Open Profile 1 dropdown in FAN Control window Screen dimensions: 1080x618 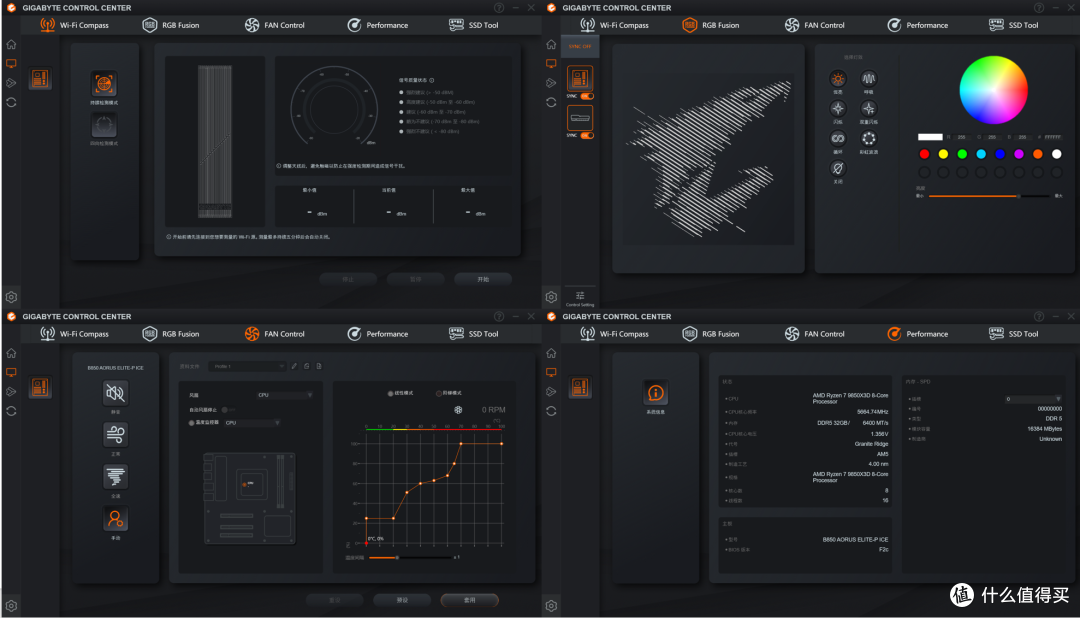[x=247, y=367]
